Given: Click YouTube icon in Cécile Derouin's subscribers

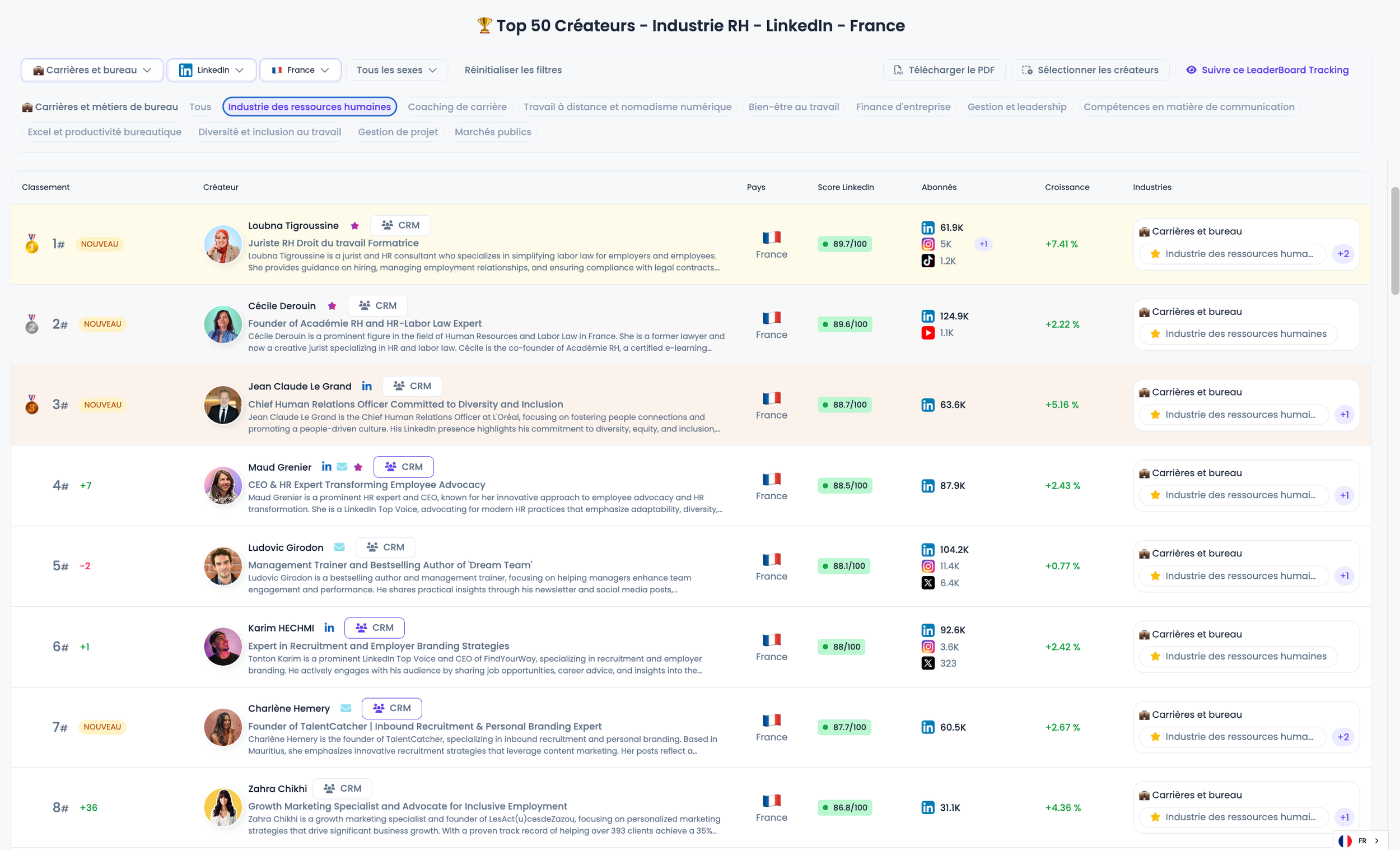Looking at the screenshot, I should pos(928,333).
